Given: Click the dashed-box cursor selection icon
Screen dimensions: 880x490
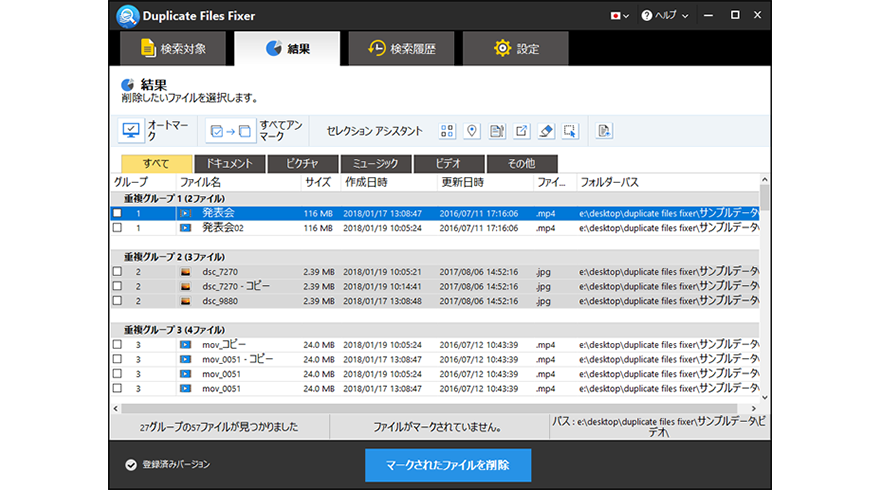Looking at the screenshot, I should click(570, 131).
